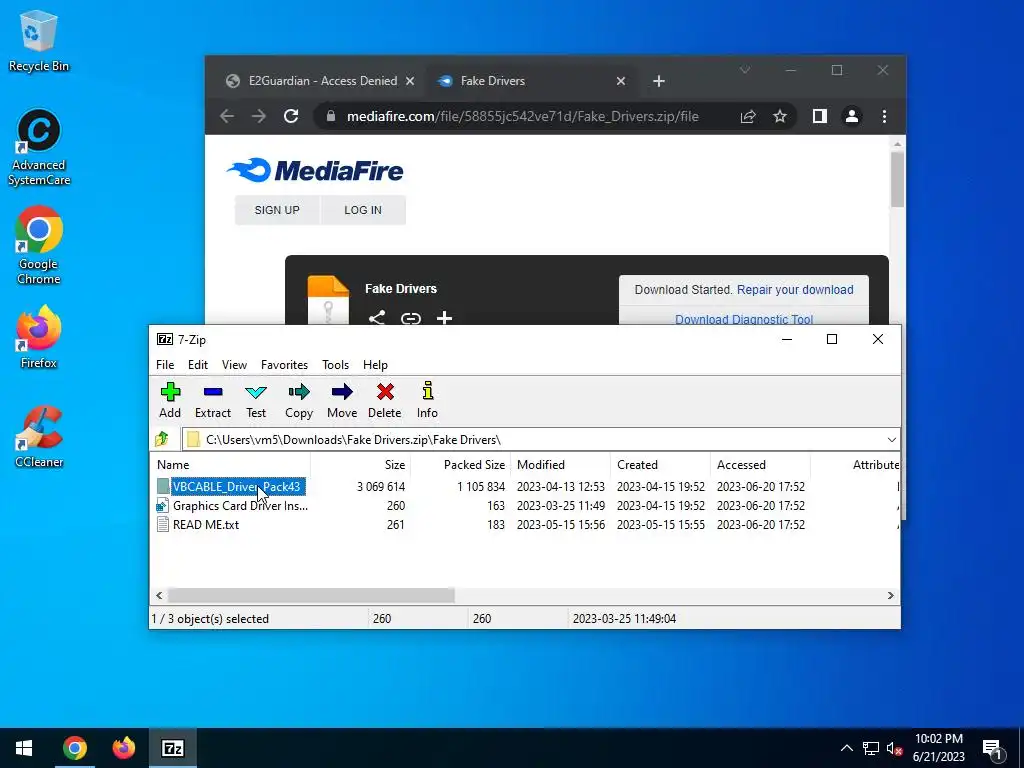Select the Google Chrome desktop shortcut
This screenshot has width=1024, height=768.
coord(39,246)
